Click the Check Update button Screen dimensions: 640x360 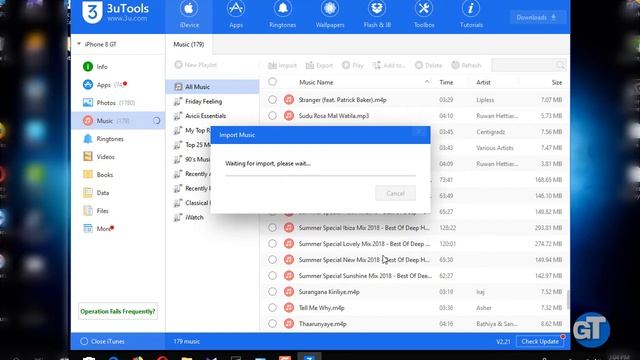(540, 341)
